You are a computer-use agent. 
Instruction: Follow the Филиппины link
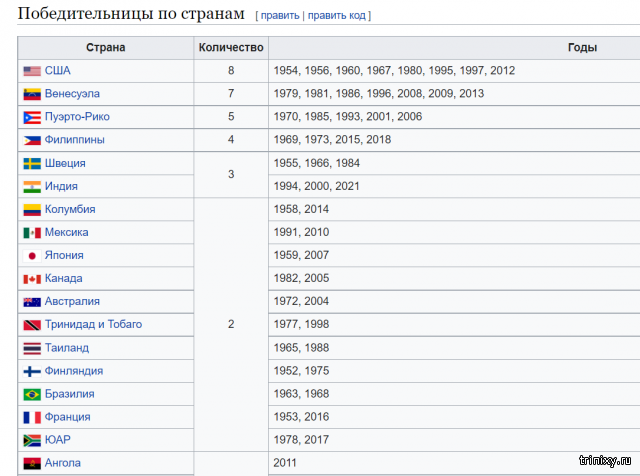coord(75,140)
